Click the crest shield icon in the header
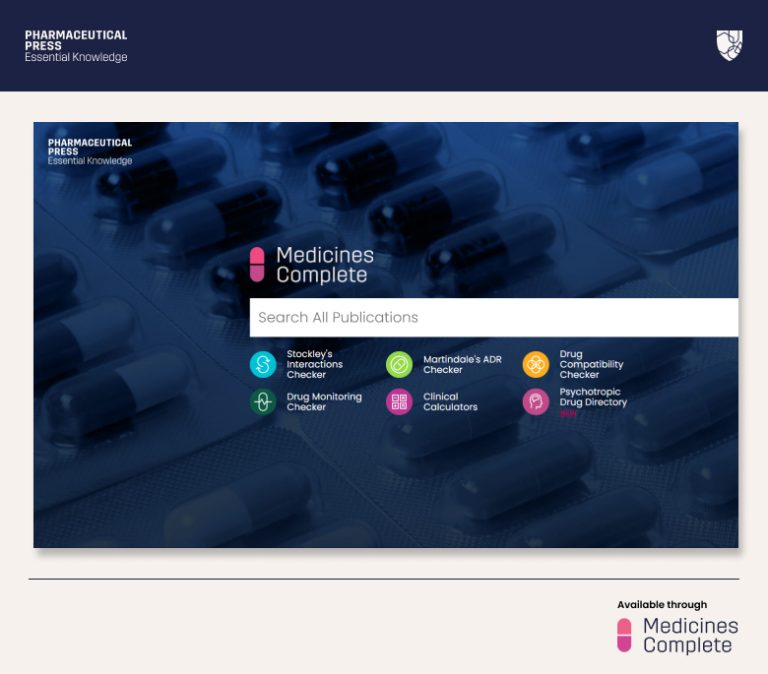 [729, 45]
